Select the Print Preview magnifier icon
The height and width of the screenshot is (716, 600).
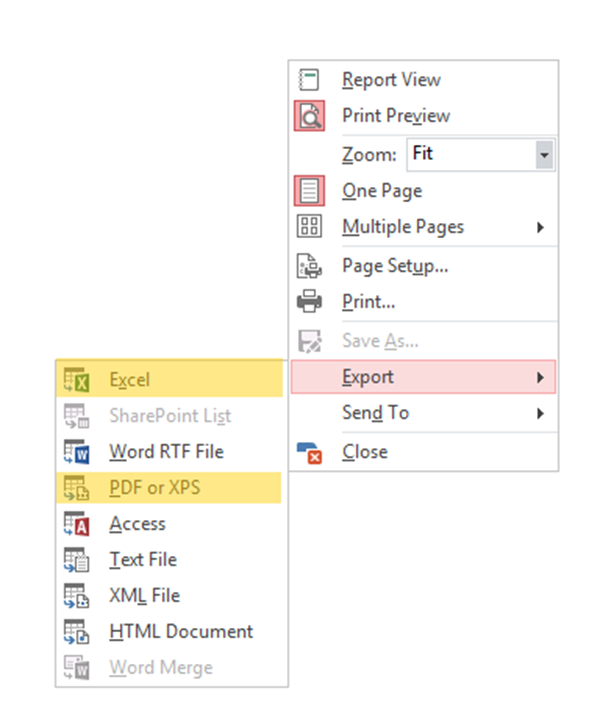tap(310, 116)
